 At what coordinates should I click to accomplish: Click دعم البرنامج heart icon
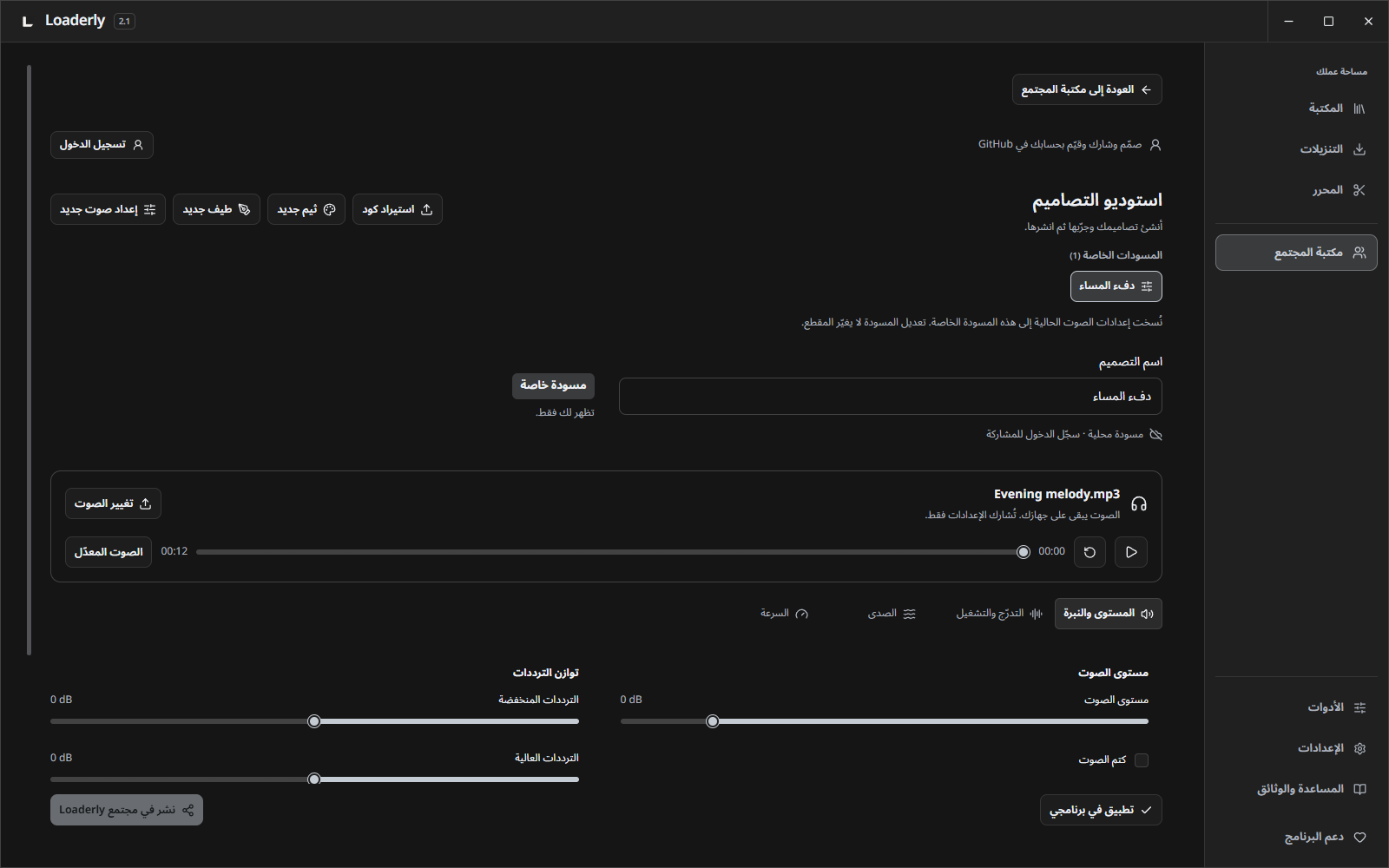[1359, 838]
